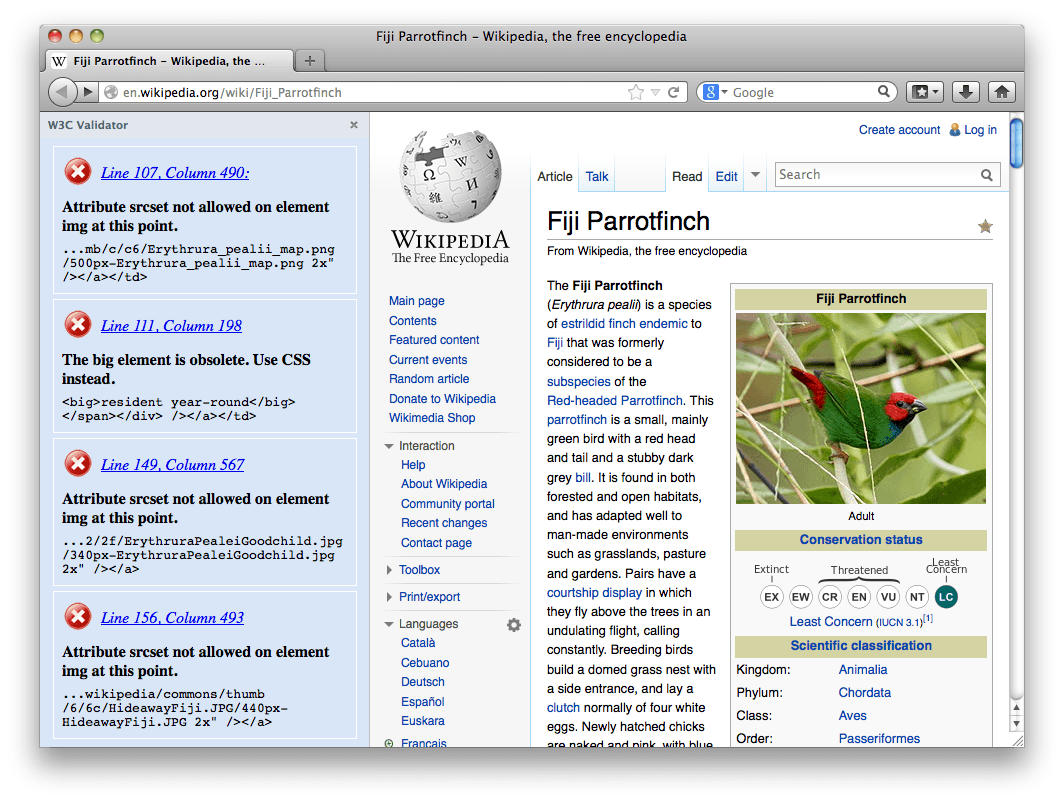Reload the page with the refresh icon

point(674,92)
